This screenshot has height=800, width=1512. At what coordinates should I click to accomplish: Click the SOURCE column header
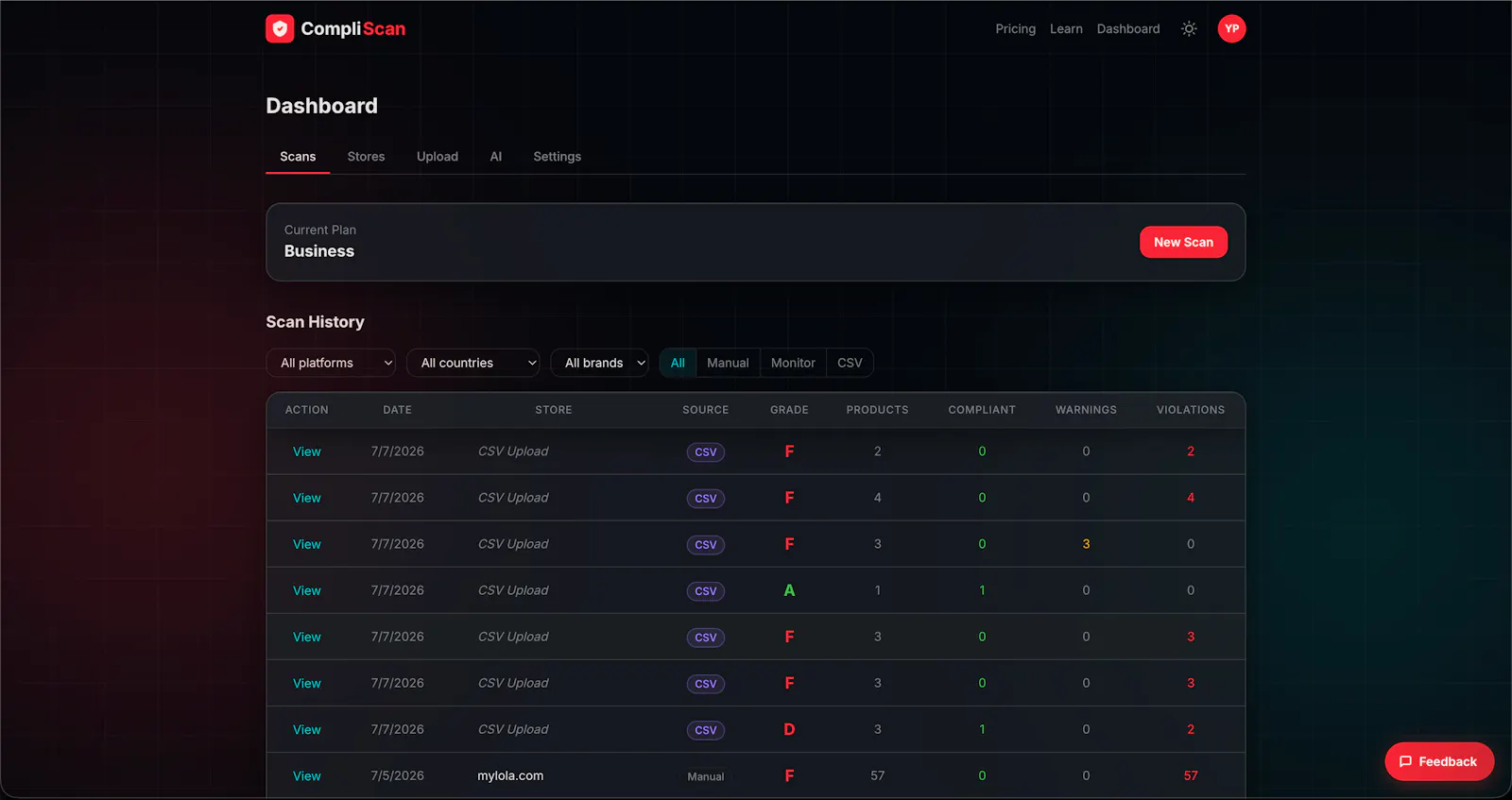706,410
